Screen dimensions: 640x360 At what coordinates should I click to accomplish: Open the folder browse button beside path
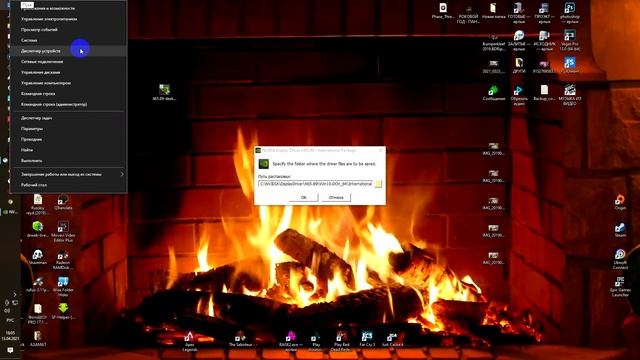coord(378,184)
